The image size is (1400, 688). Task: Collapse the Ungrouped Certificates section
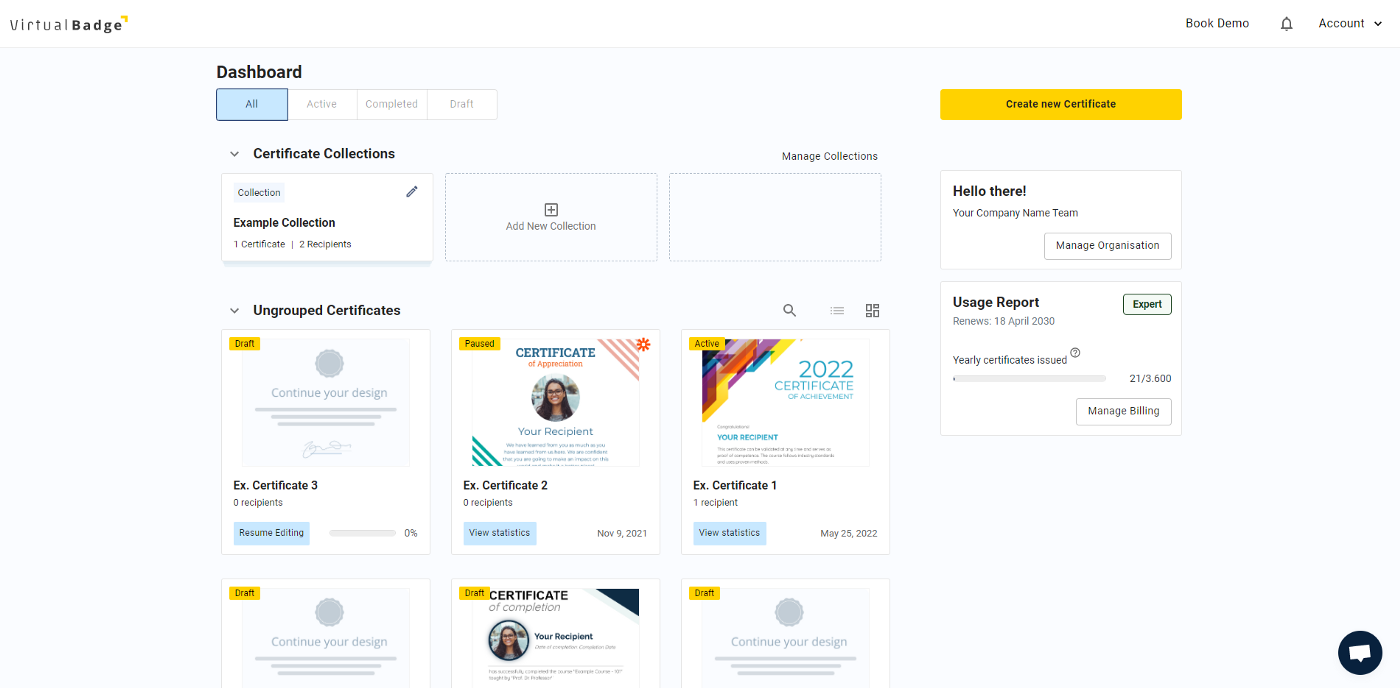[x=234, y=310]
